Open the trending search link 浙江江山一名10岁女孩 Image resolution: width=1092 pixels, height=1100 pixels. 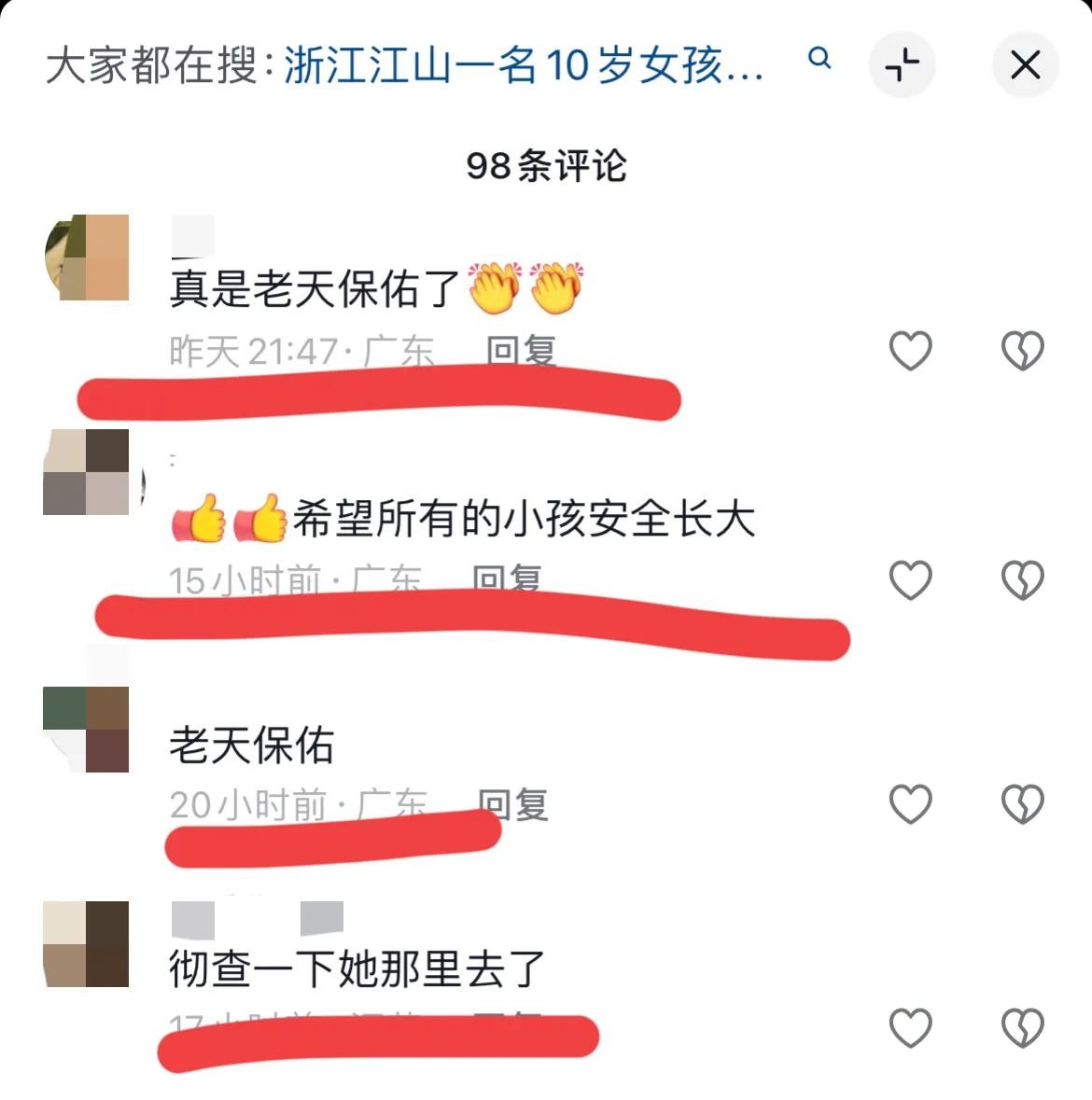coord(524,65)
